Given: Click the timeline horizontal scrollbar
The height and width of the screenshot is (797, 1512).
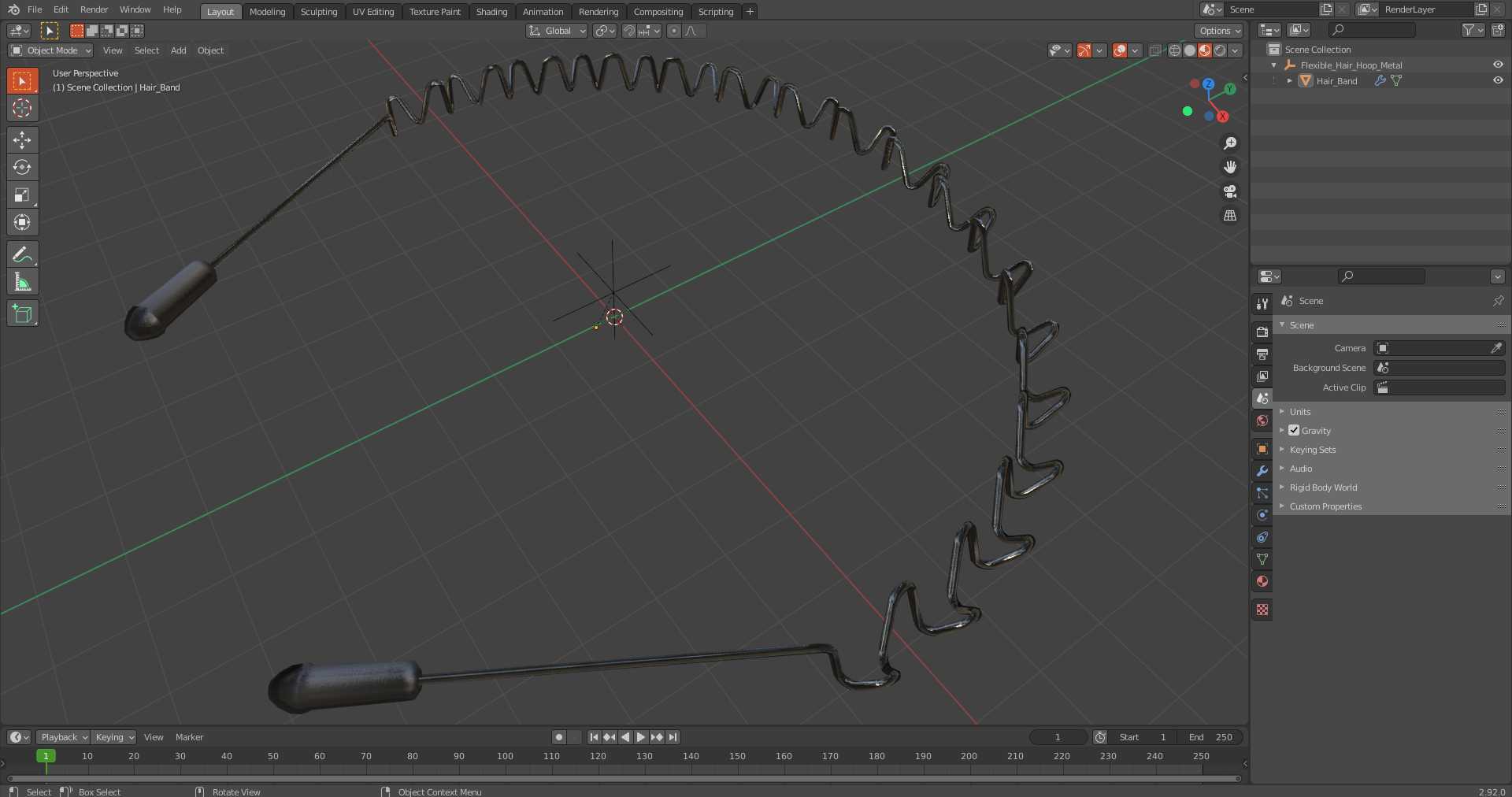Looking at the screenshot, I should 624,779.
